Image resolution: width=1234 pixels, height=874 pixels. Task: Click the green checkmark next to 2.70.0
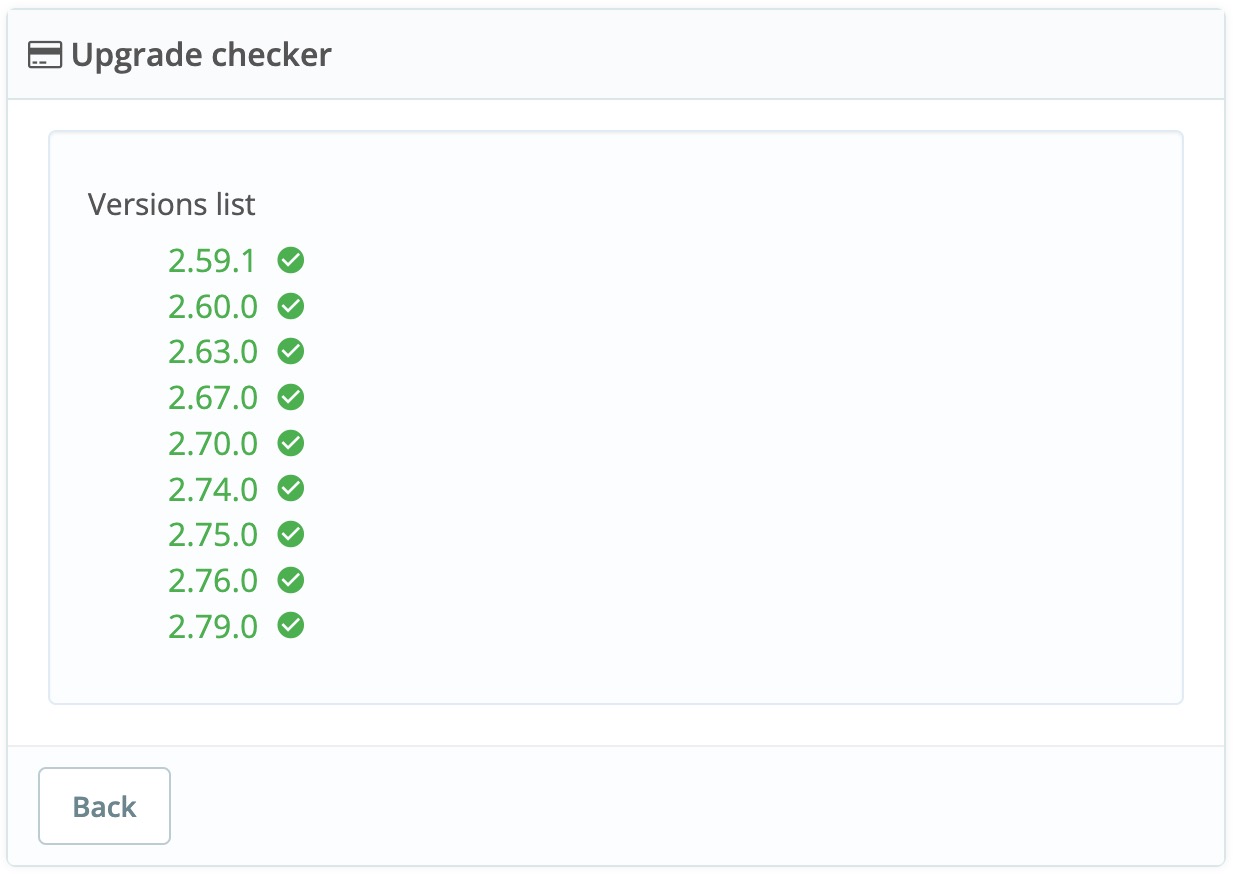291,443
